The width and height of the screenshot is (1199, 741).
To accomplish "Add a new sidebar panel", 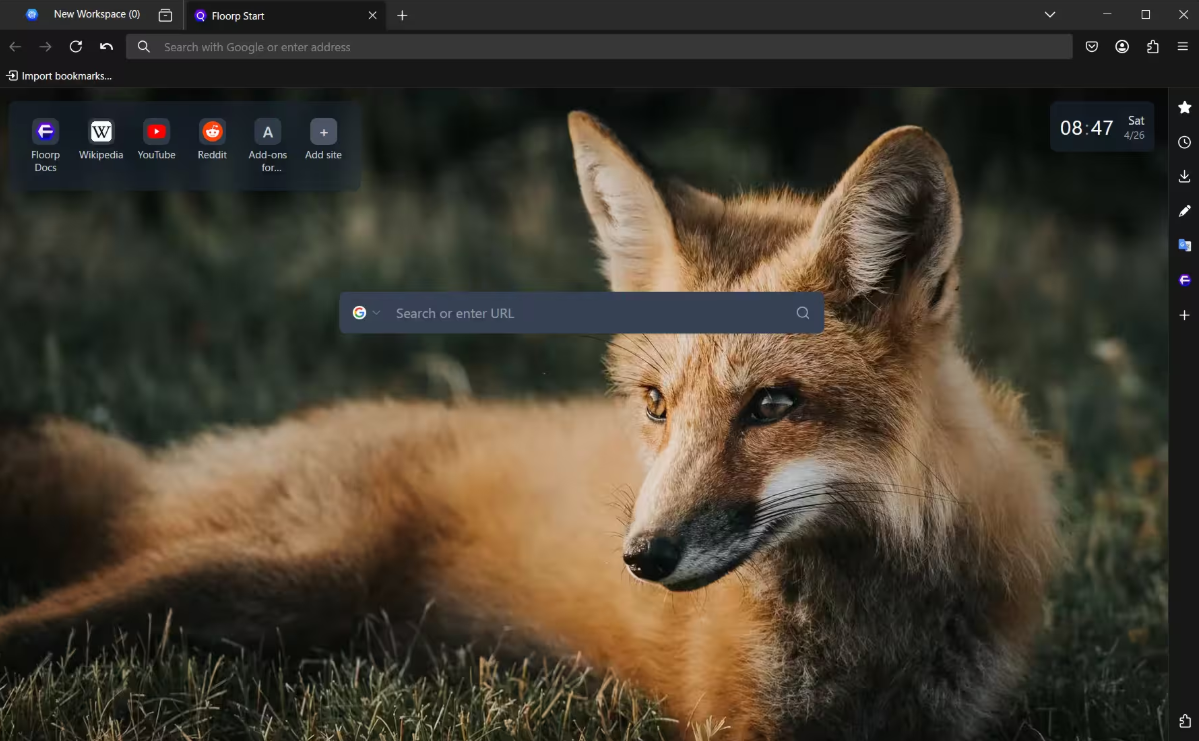I will [x=1184, y=315].
